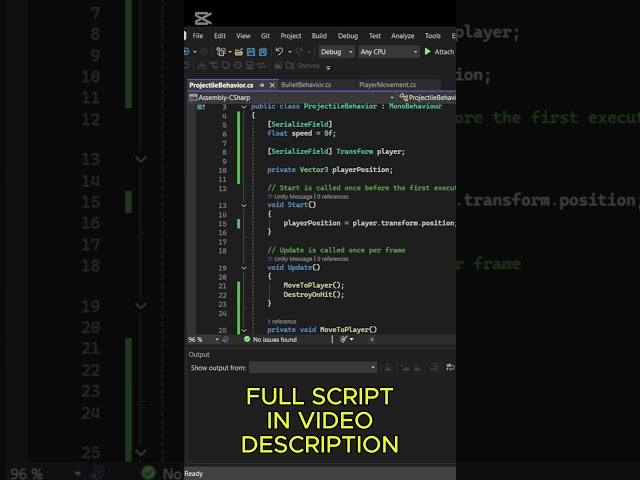This screenshot has height=480, width=640.
Task: Click the Navigate Forward icon
Action: (x=204, y=52)
